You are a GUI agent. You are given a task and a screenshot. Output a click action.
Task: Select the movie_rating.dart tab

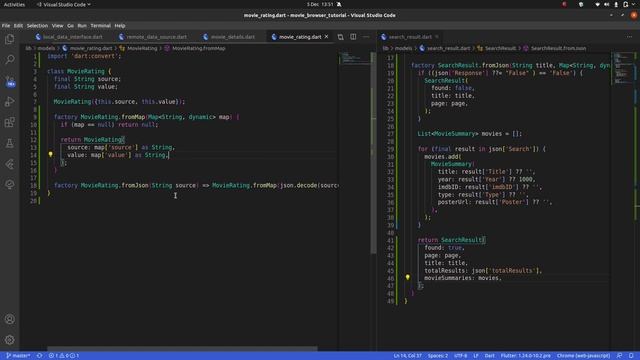coord(300,37)
